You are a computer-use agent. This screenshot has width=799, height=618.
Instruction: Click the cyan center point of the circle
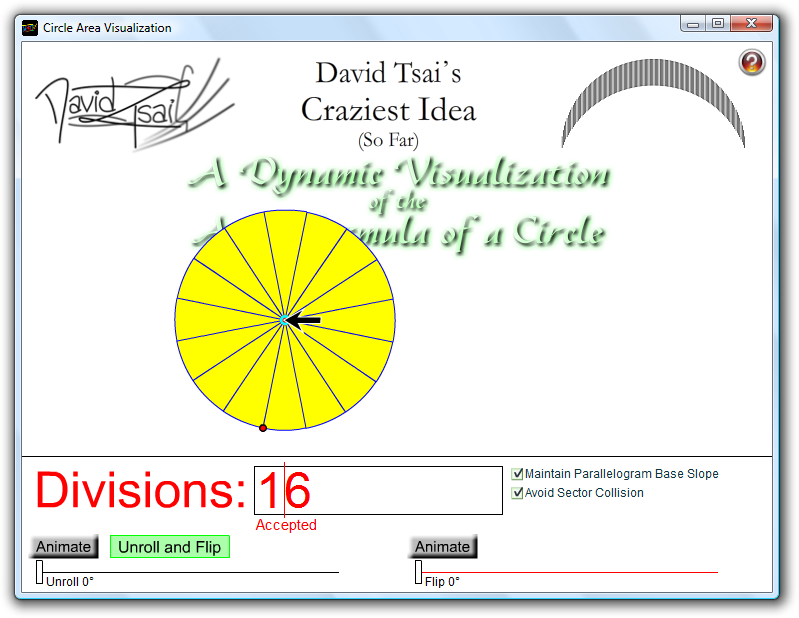[x=284, y=320]
